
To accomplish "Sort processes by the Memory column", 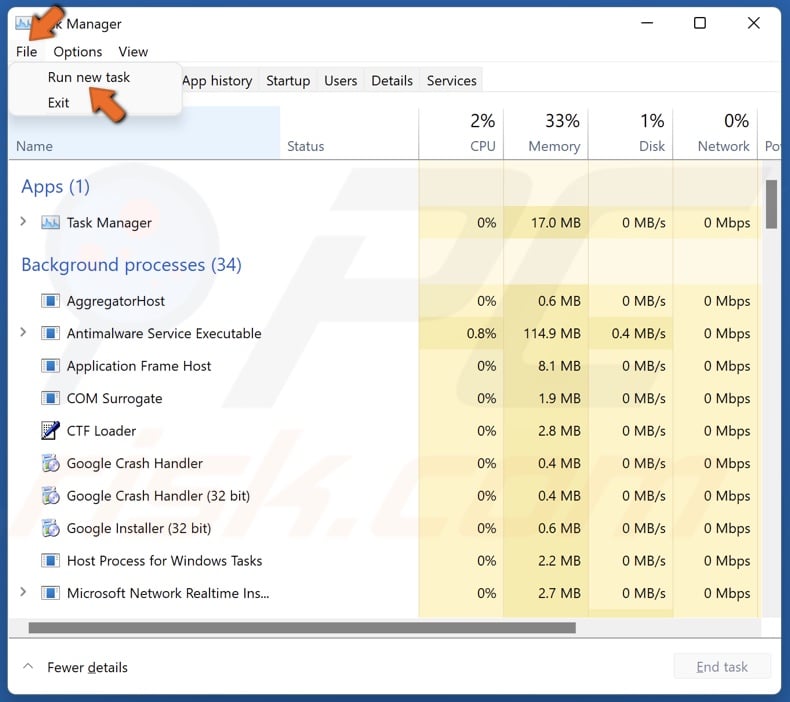I will click(546, 133).
